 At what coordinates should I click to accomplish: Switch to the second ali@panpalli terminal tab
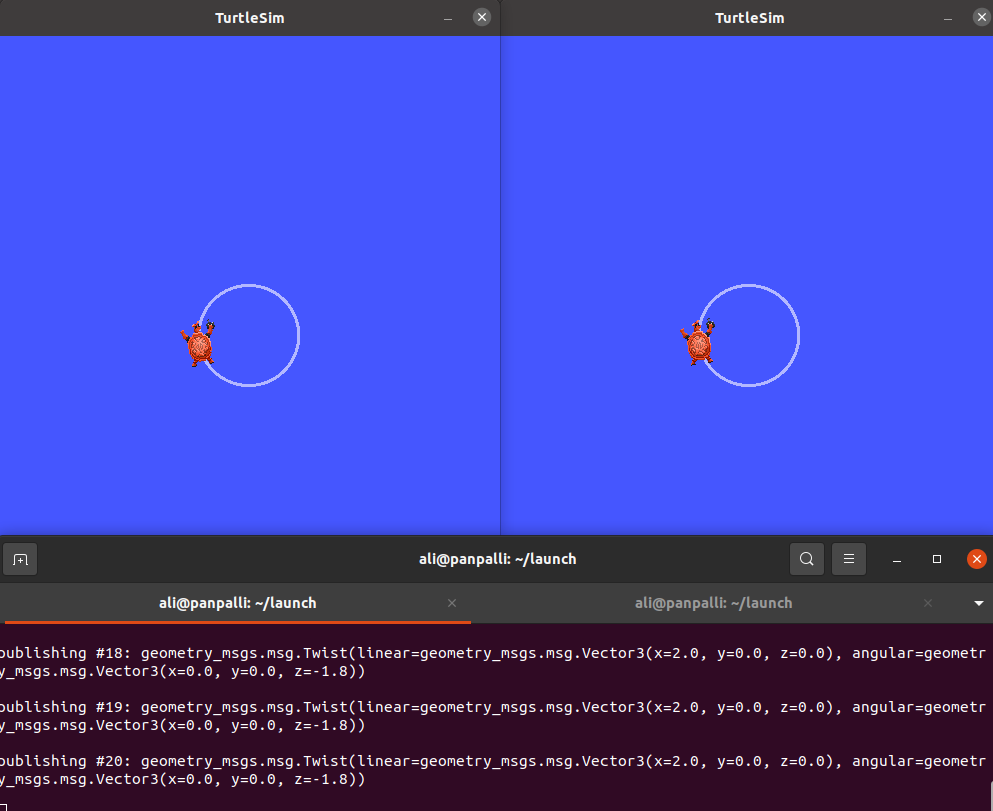point(713,603)
